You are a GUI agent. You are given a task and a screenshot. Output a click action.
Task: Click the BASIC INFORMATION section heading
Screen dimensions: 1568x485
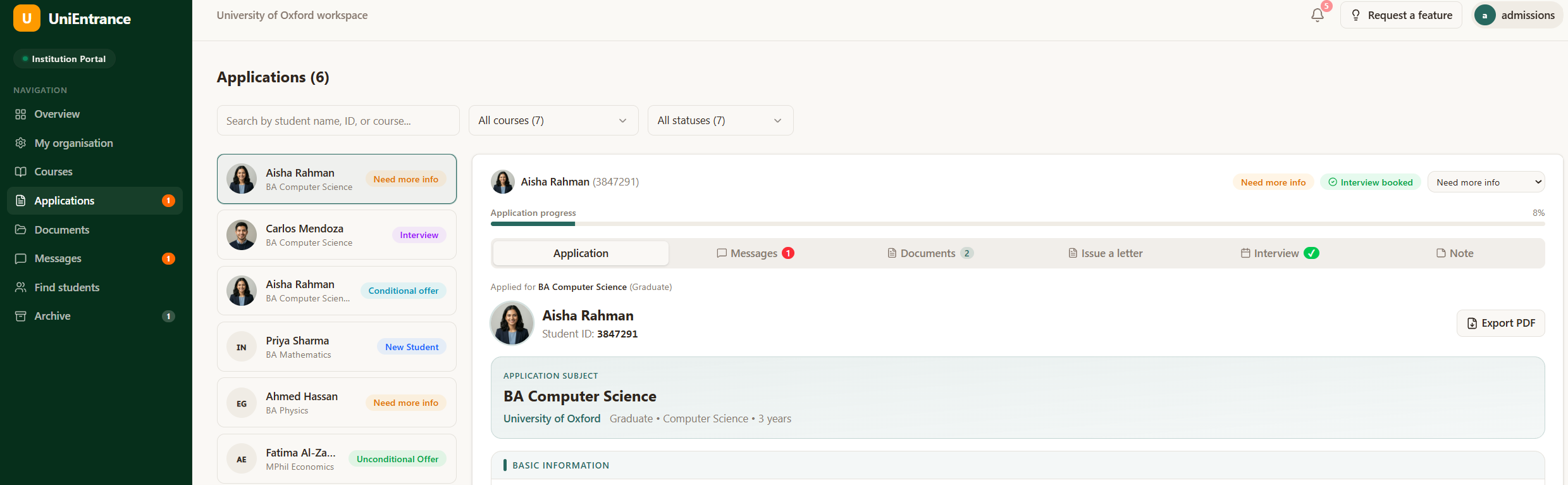[x=560, y=465]
